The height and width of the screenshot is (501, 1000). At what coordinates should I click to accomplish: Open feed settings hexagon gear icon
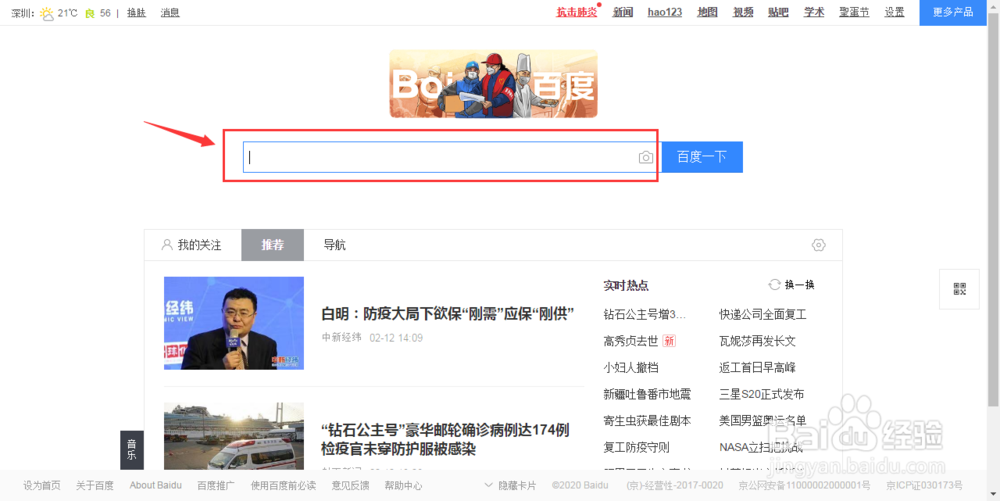818,245
